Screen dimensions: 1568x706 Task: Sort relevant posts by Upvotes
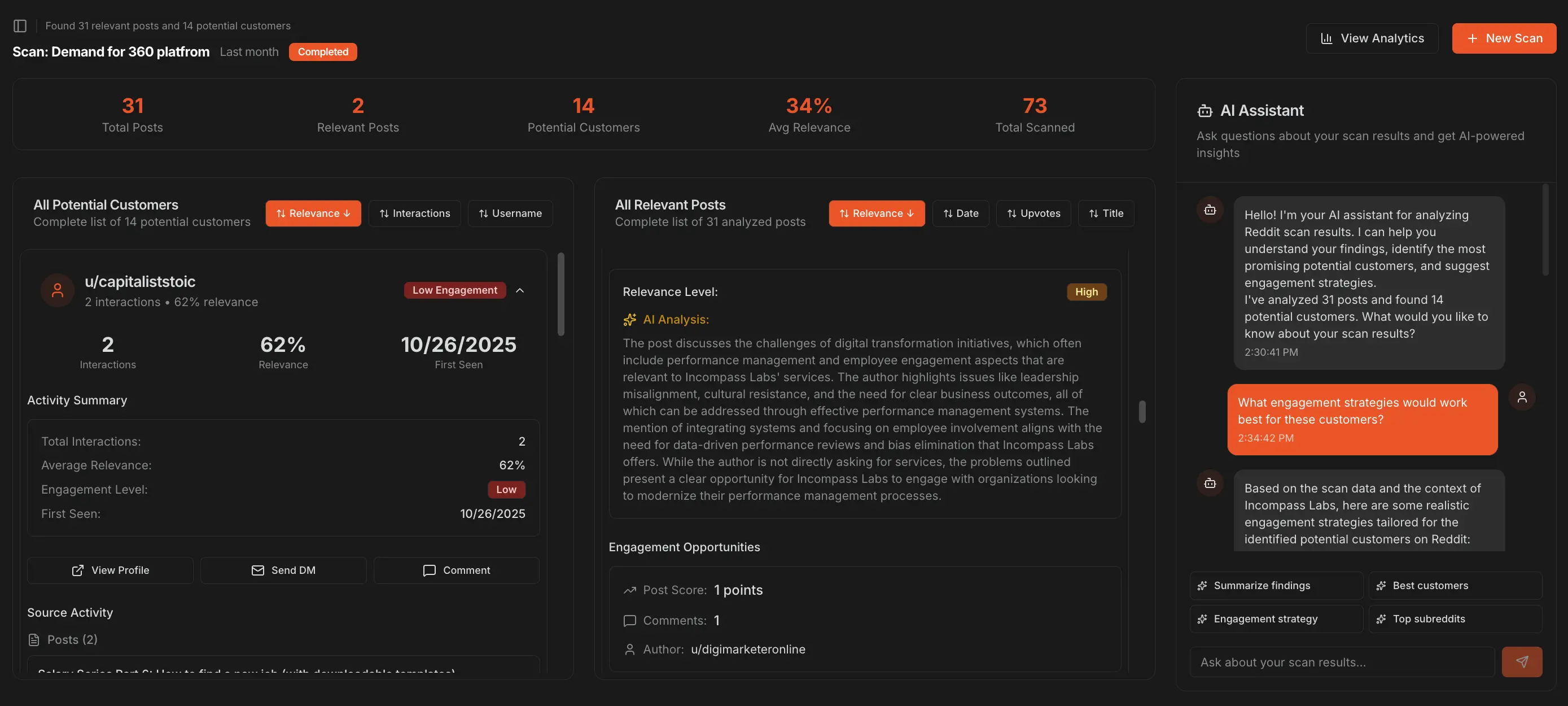1033,213
